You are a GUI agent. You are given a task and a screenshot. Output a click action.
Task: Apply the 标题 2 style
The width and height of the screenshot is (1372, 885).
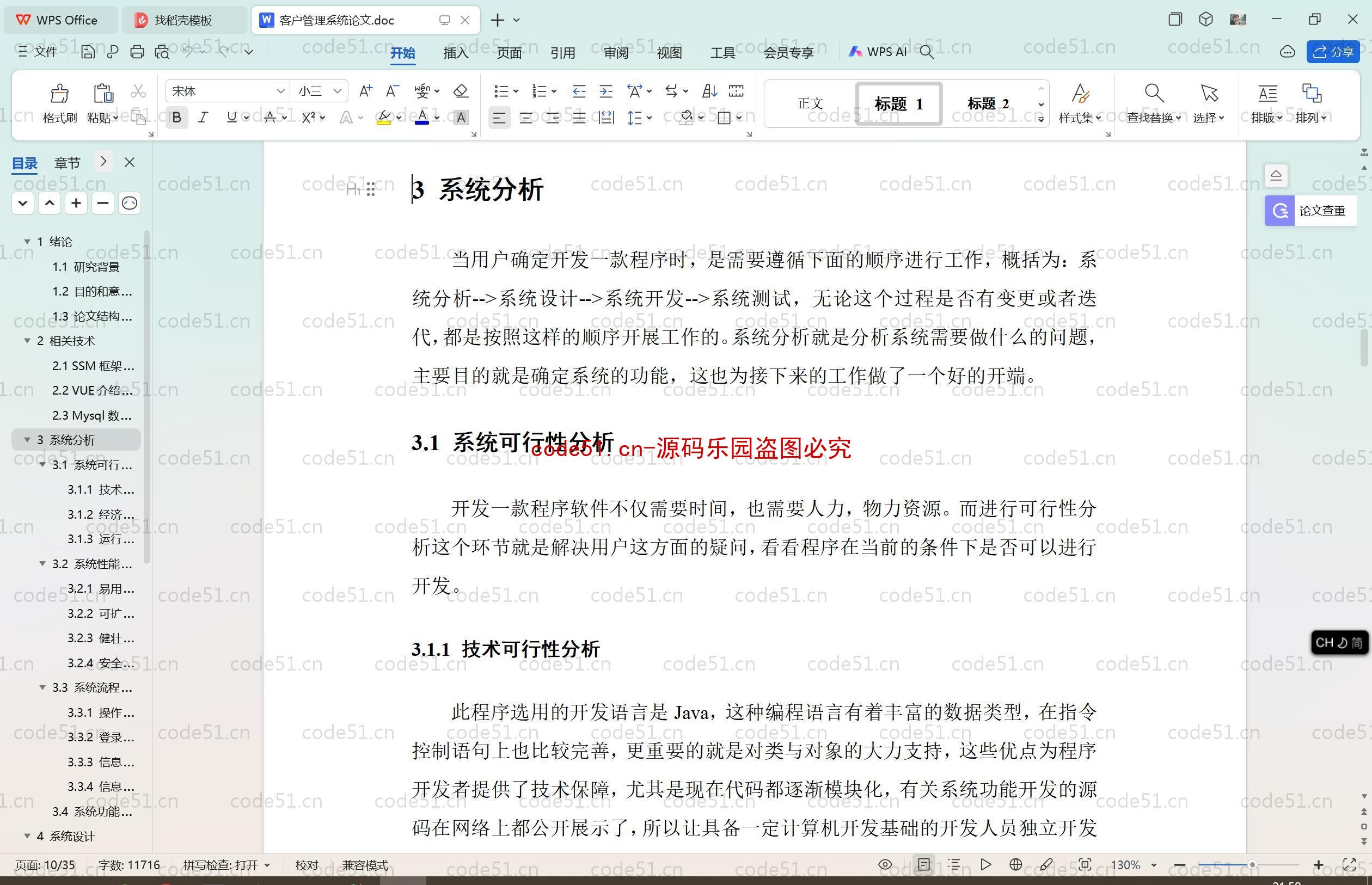tap(988, 104)
